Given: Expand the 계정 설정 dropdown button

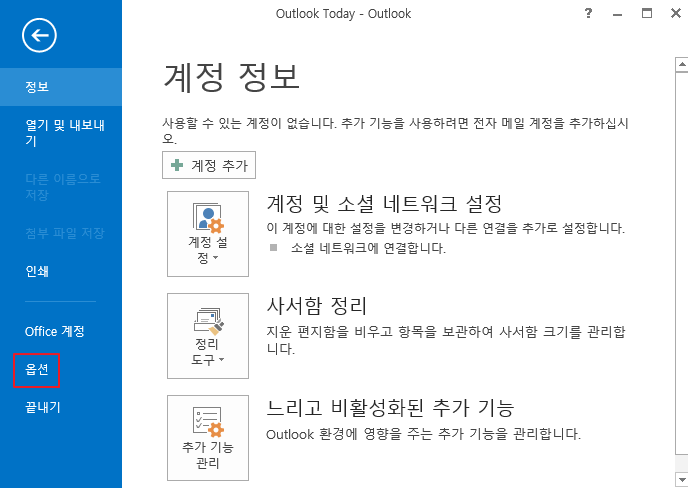Looking at the screenshot, I should coord(208,234).
